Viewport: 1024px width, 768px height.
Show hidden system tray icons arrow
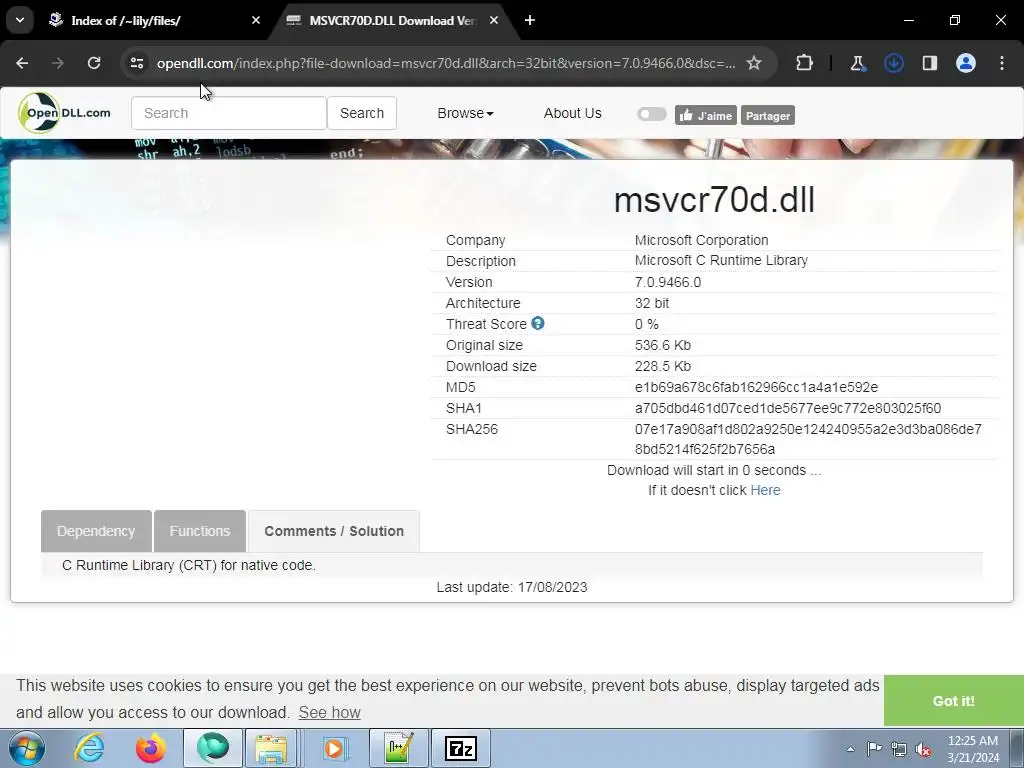[x=850, y=749]
